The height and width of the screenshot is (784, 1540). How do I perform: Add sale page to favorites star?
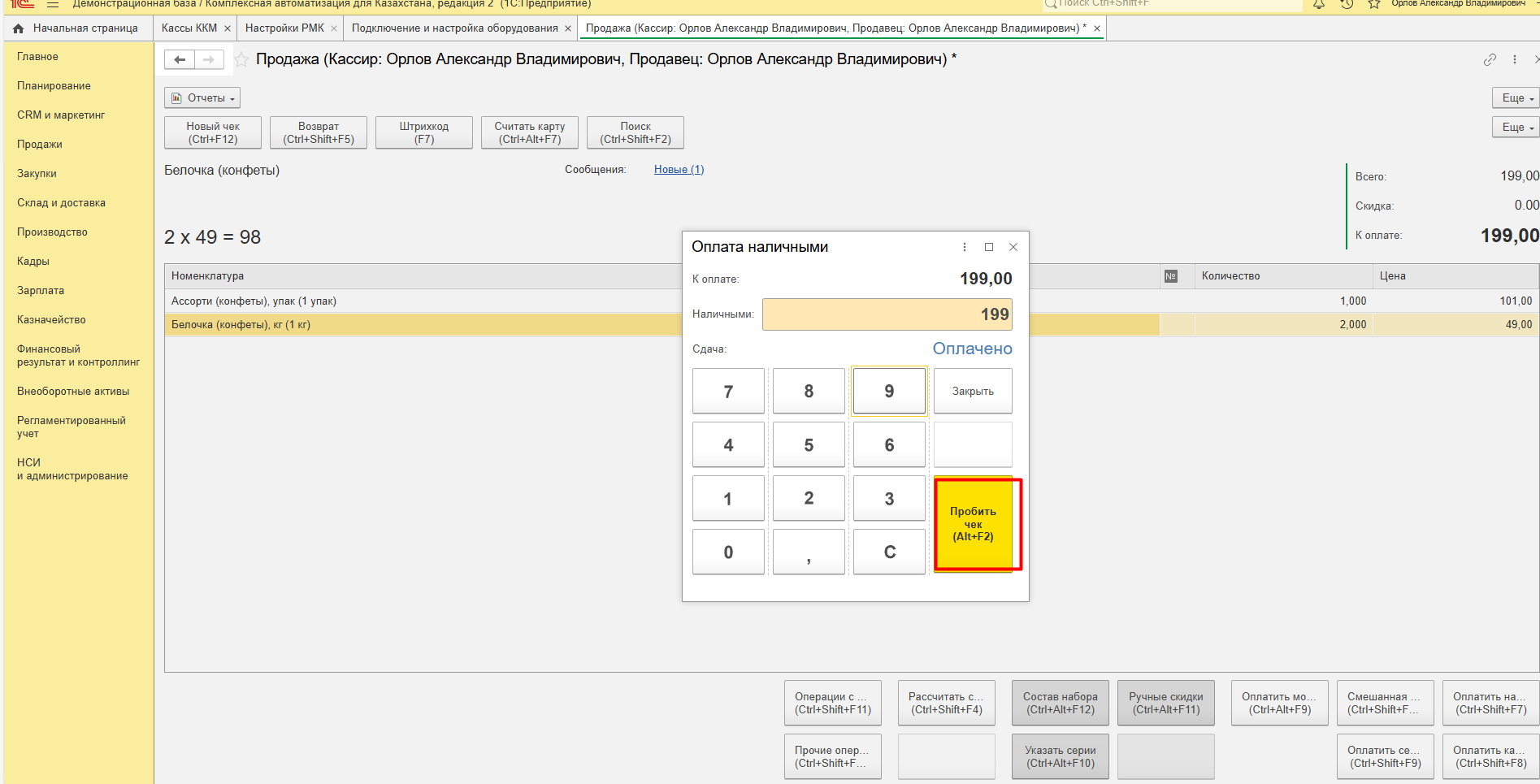(241, 59)
